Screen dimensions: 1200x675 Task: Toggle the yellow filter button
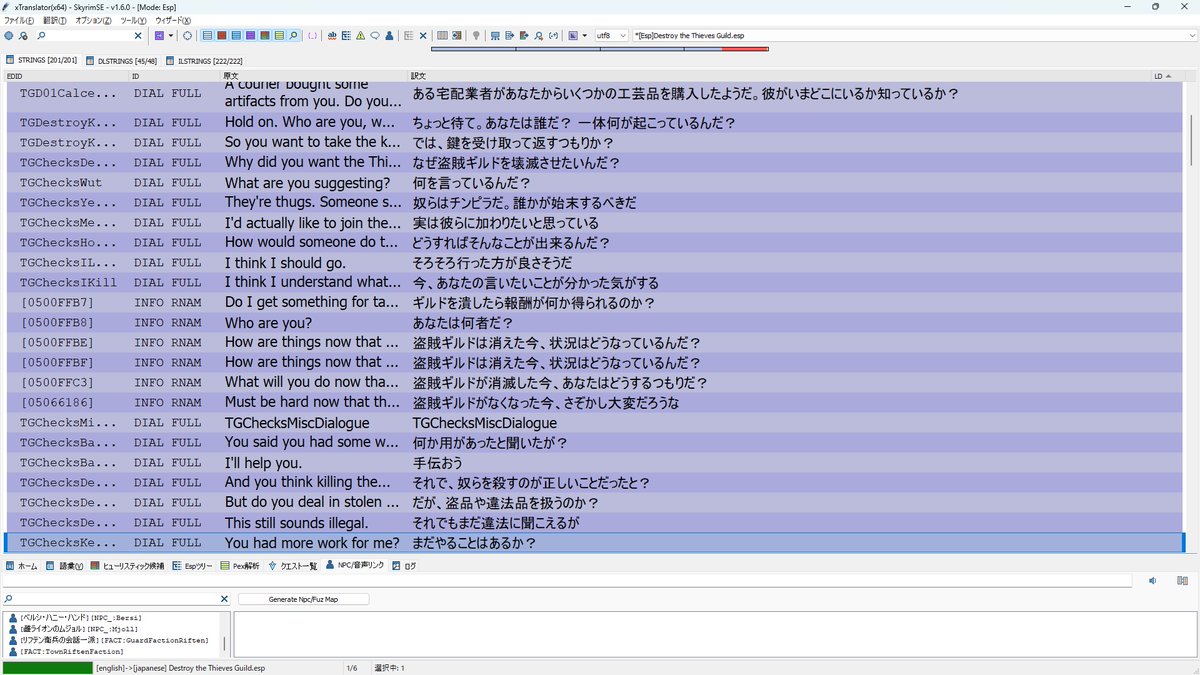279,35
